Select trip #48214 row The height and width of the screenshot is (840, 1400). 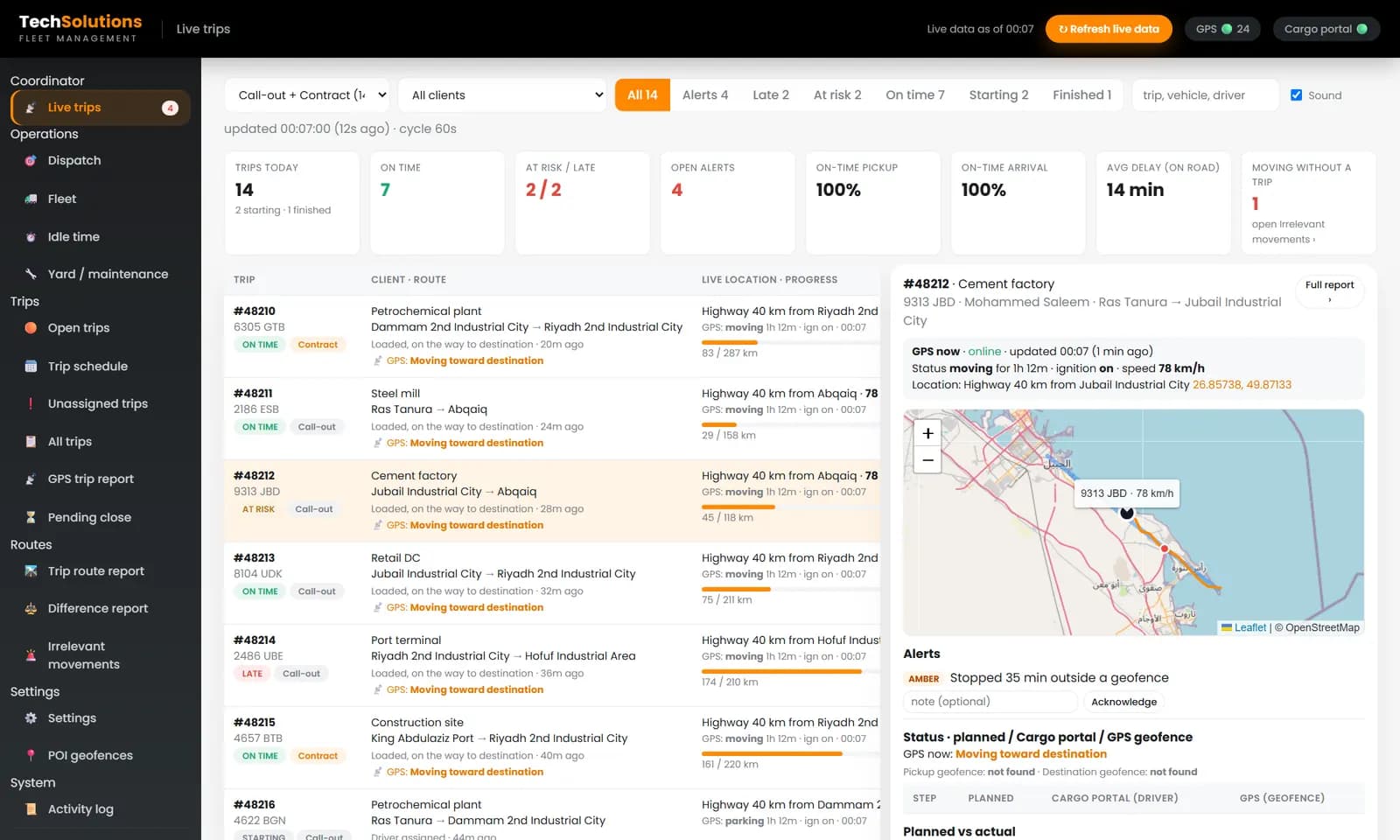(551, 665)
